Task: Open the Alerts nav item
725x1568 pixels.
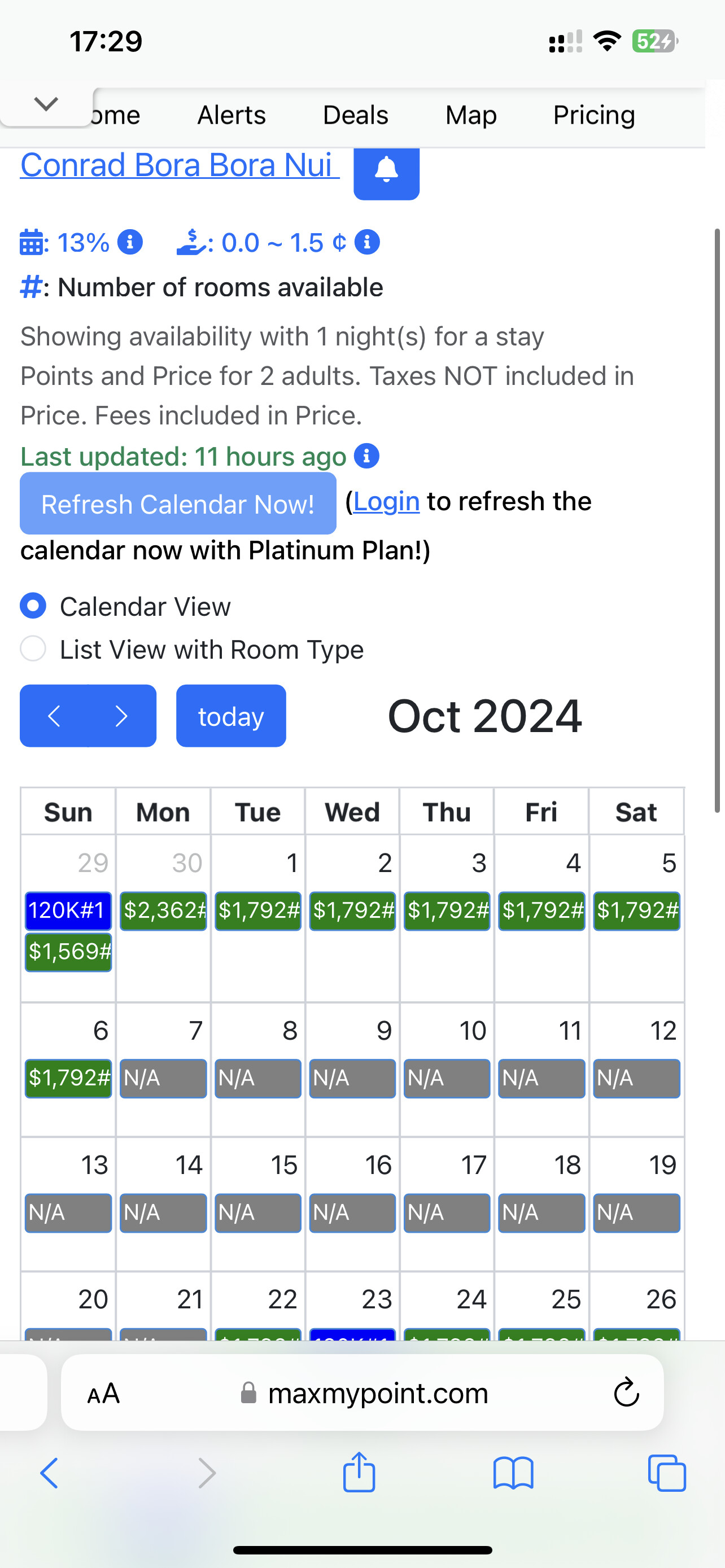Action: coord(232,115)
